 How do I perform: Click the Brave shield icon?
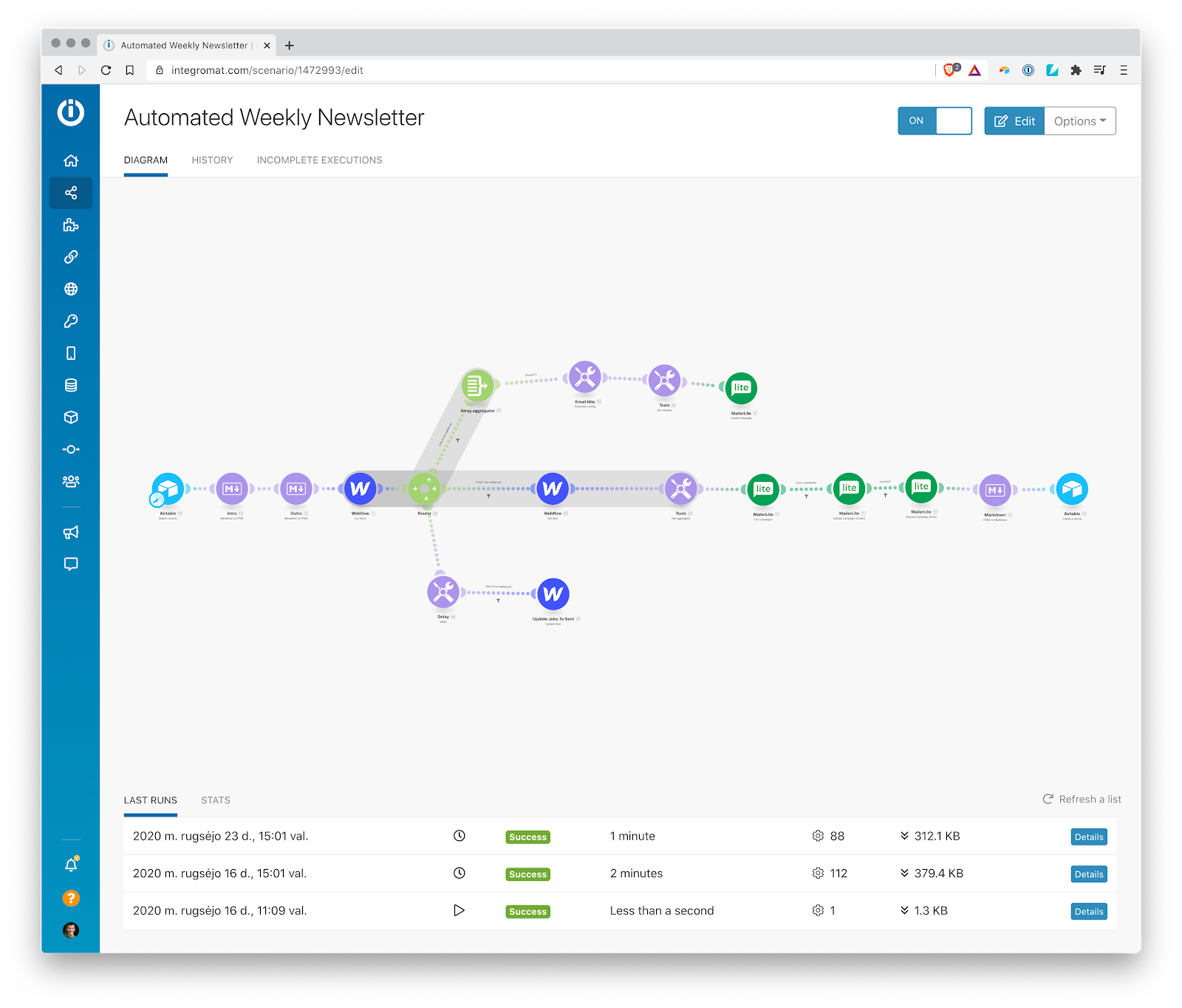951,70
